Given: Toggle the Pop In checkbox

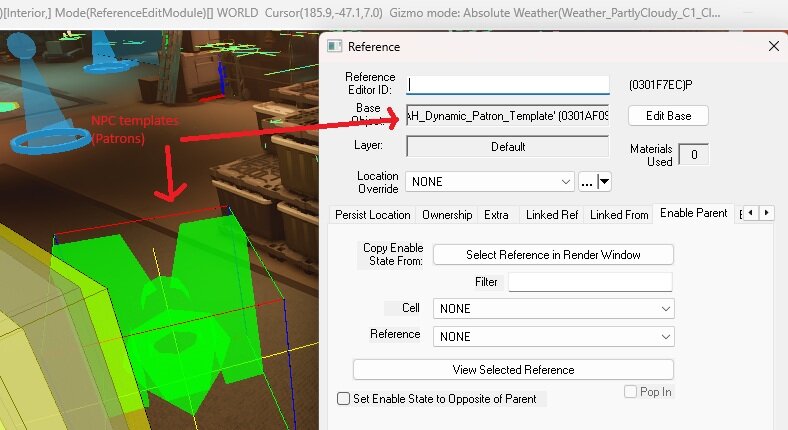Looking at the screenshot, I should [630, 392].
